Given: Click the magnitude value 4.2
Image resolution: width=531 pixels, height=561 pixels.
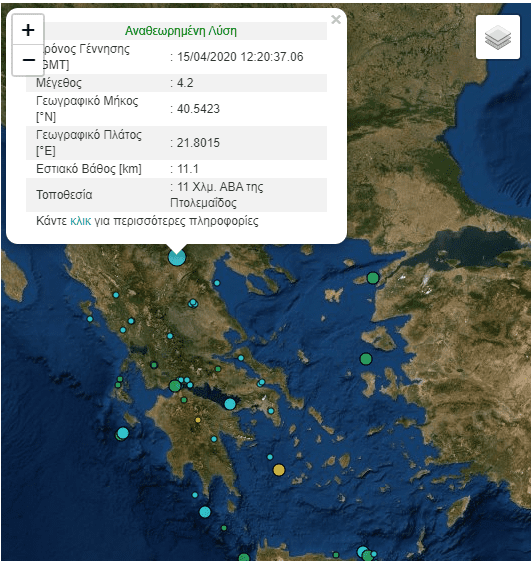Looking at the screenshot, I should click(x=185, y=83).
